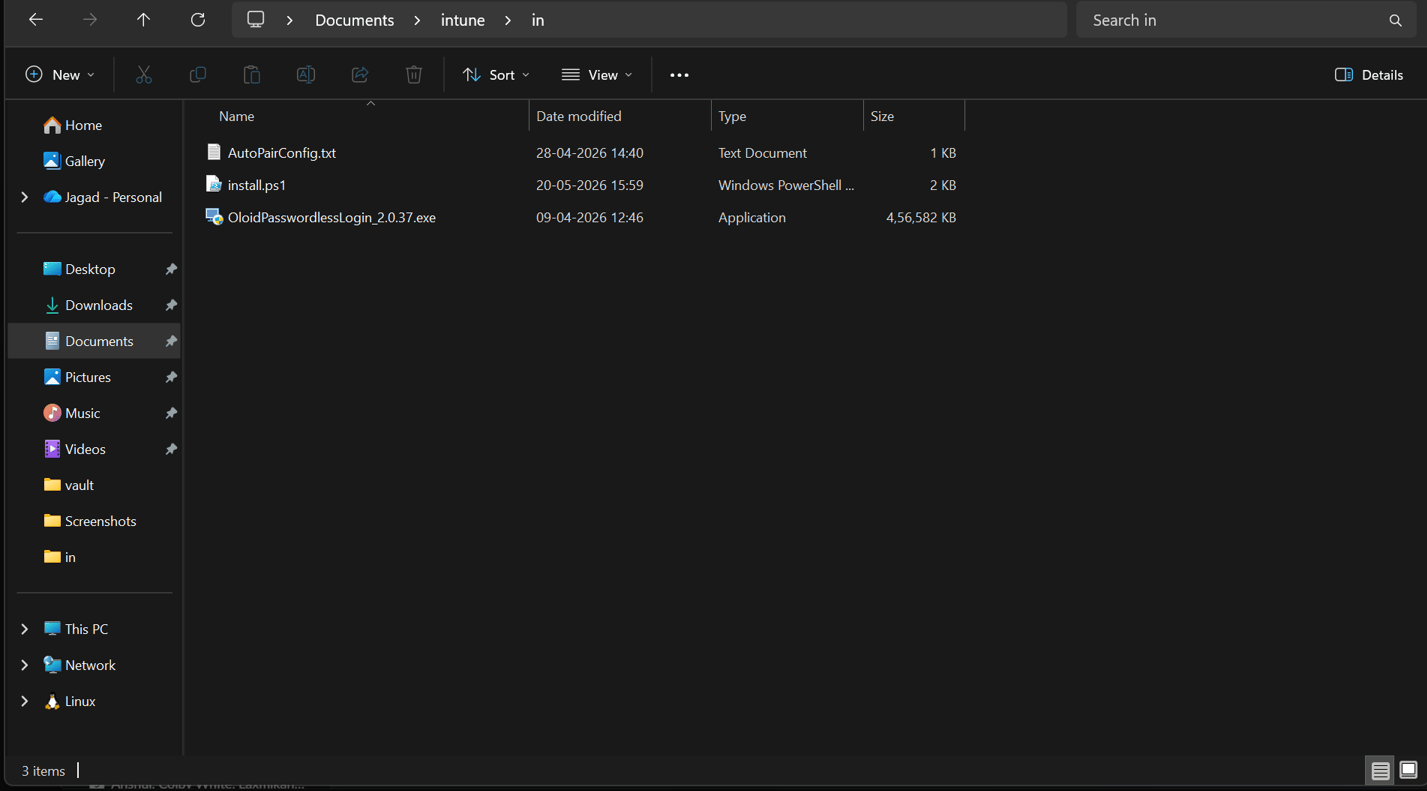1427x791 pixels.
Task: Expand the Jagad - Personal tree node
Action: [25, 197]
